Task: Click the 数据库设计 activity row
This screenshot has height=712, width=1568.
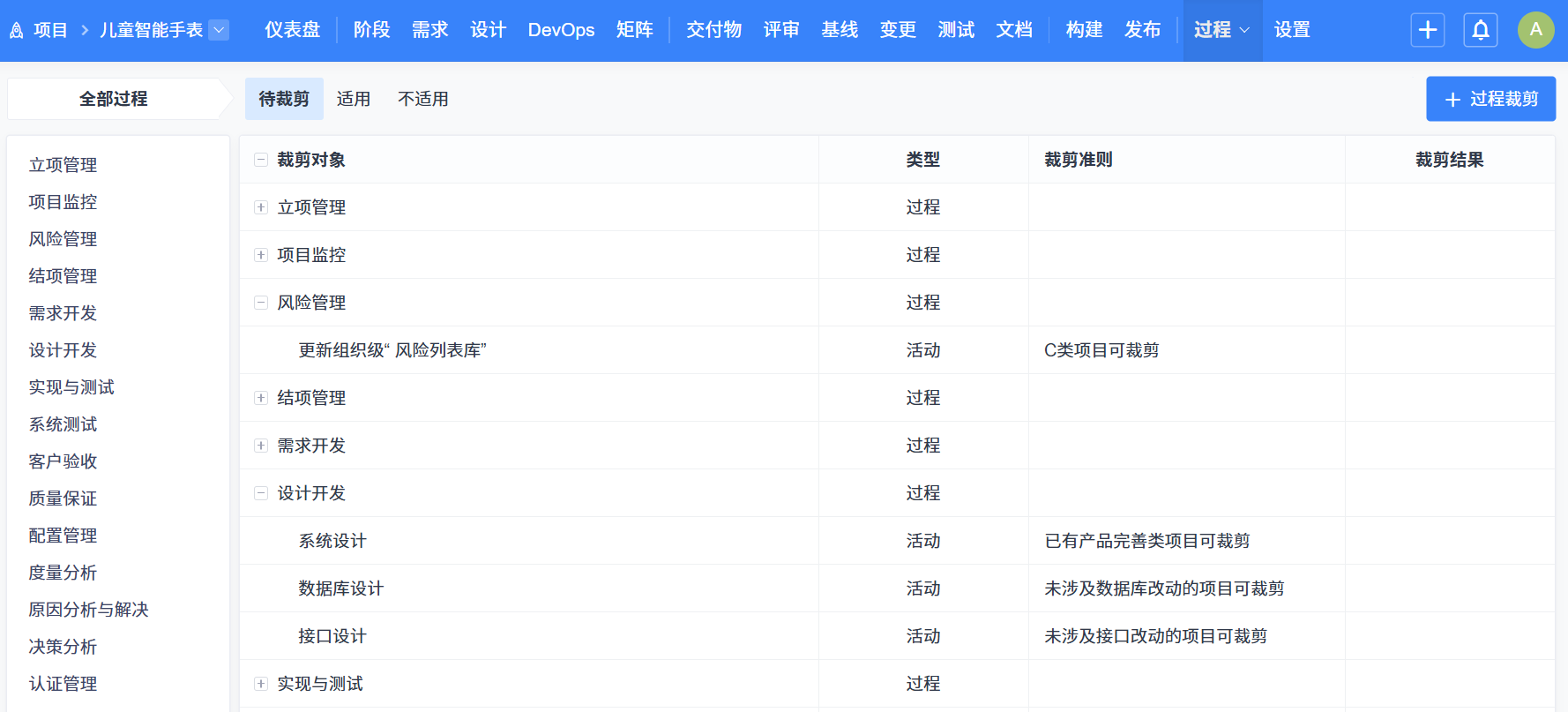Action: [341, 588]
